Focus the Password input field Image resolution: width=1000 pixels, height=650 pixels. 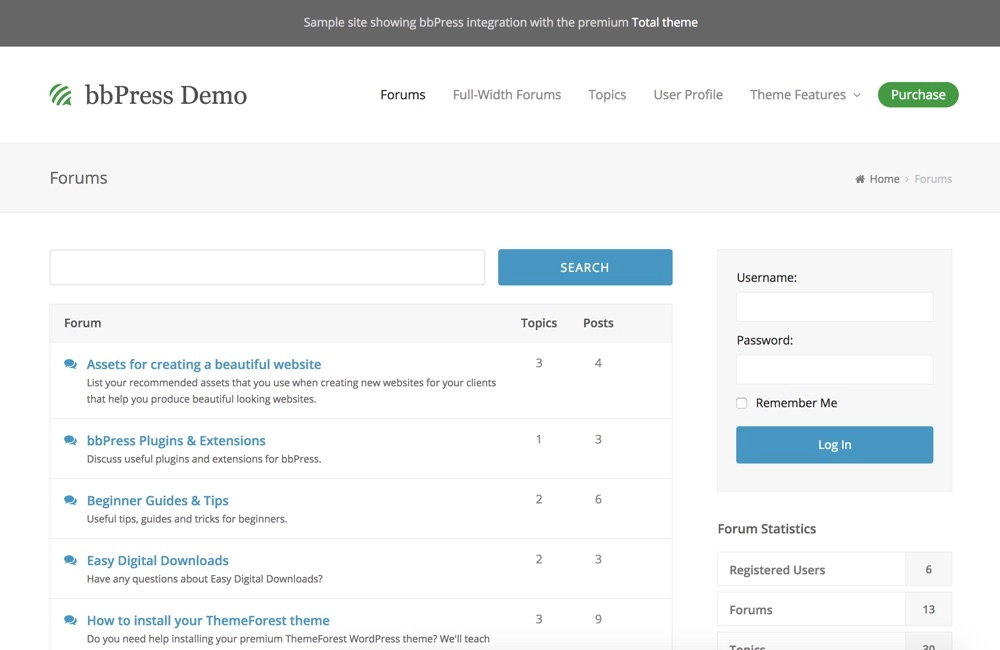point(834,369)
